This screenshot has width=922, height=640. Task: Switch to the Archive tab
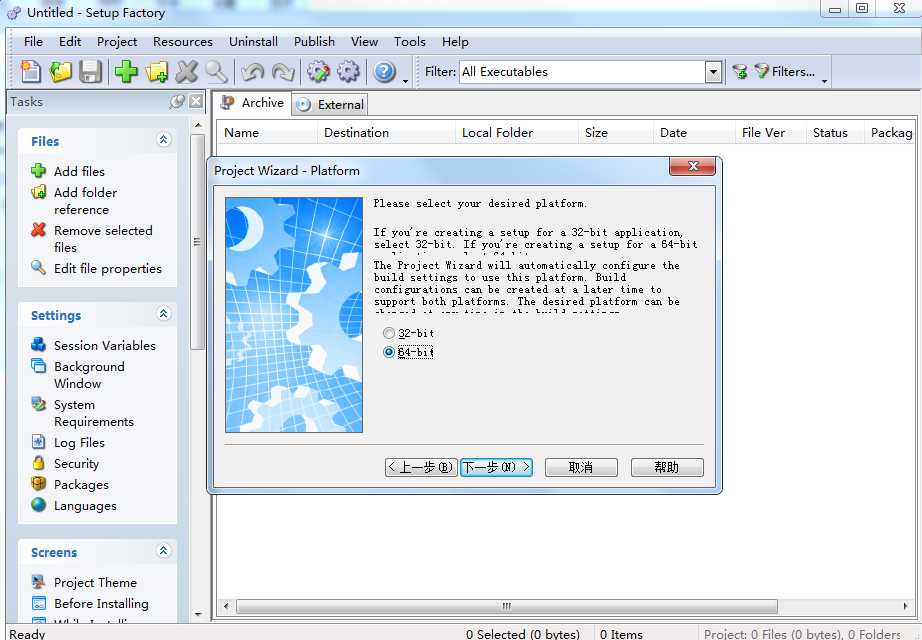pyautogui.click(x=252, y=102)
